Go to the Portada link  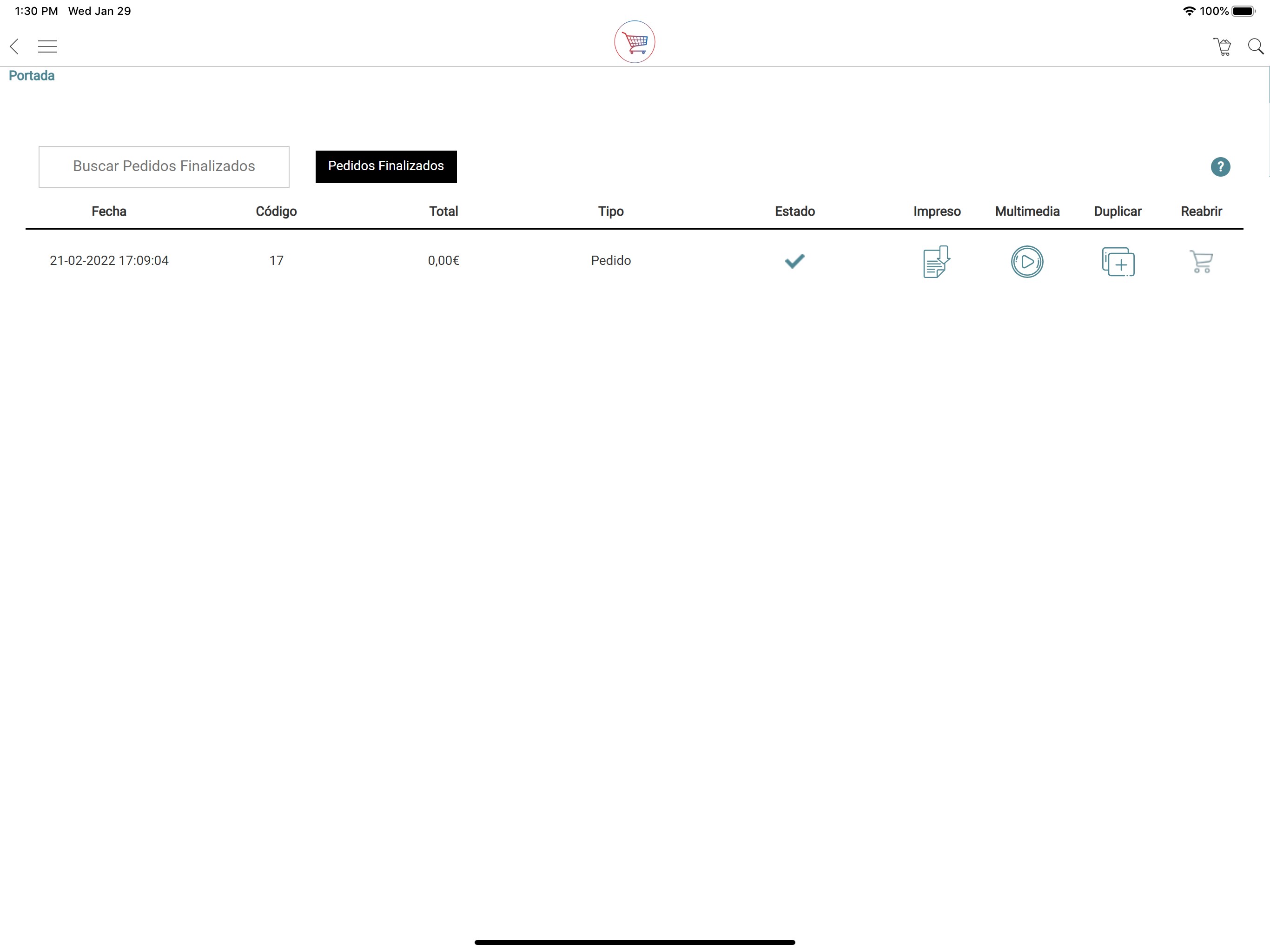(32, 76)
